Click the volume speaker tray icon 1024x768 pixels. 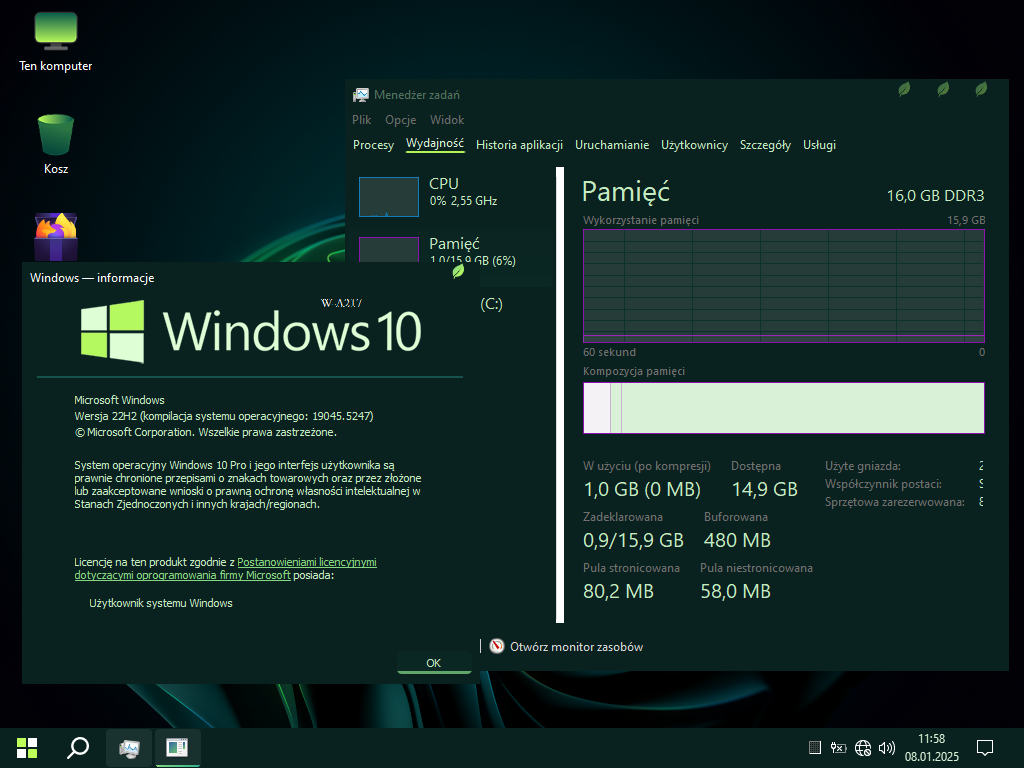(x=886, y=747)
